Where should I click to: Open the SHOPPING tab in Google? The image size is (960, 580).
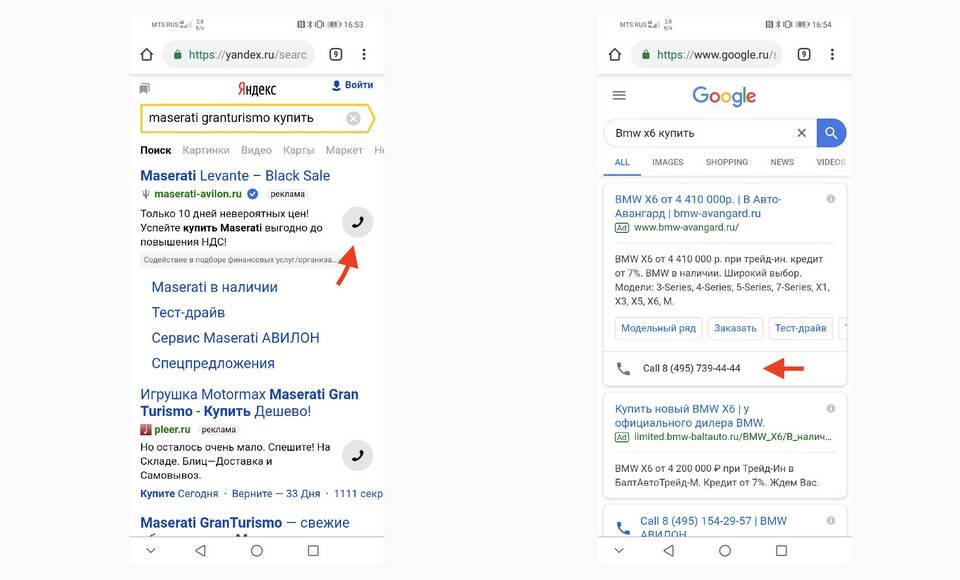[x=727, y=162]
